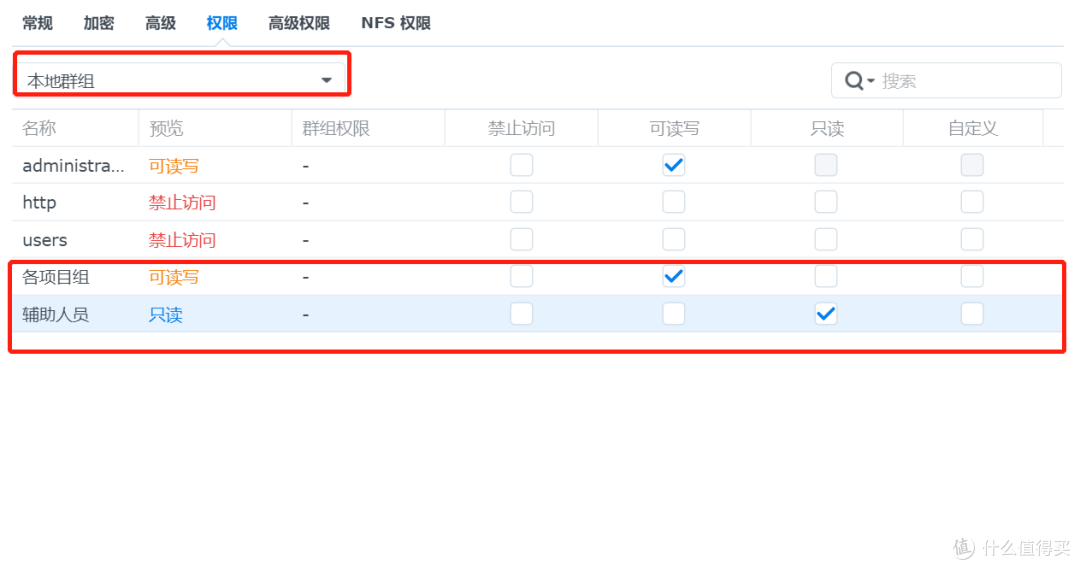This screenshot has height=570, width=1080.
Task: Switch to the 加密 tab
Action: pyautogui.click(x=98, y=23)
